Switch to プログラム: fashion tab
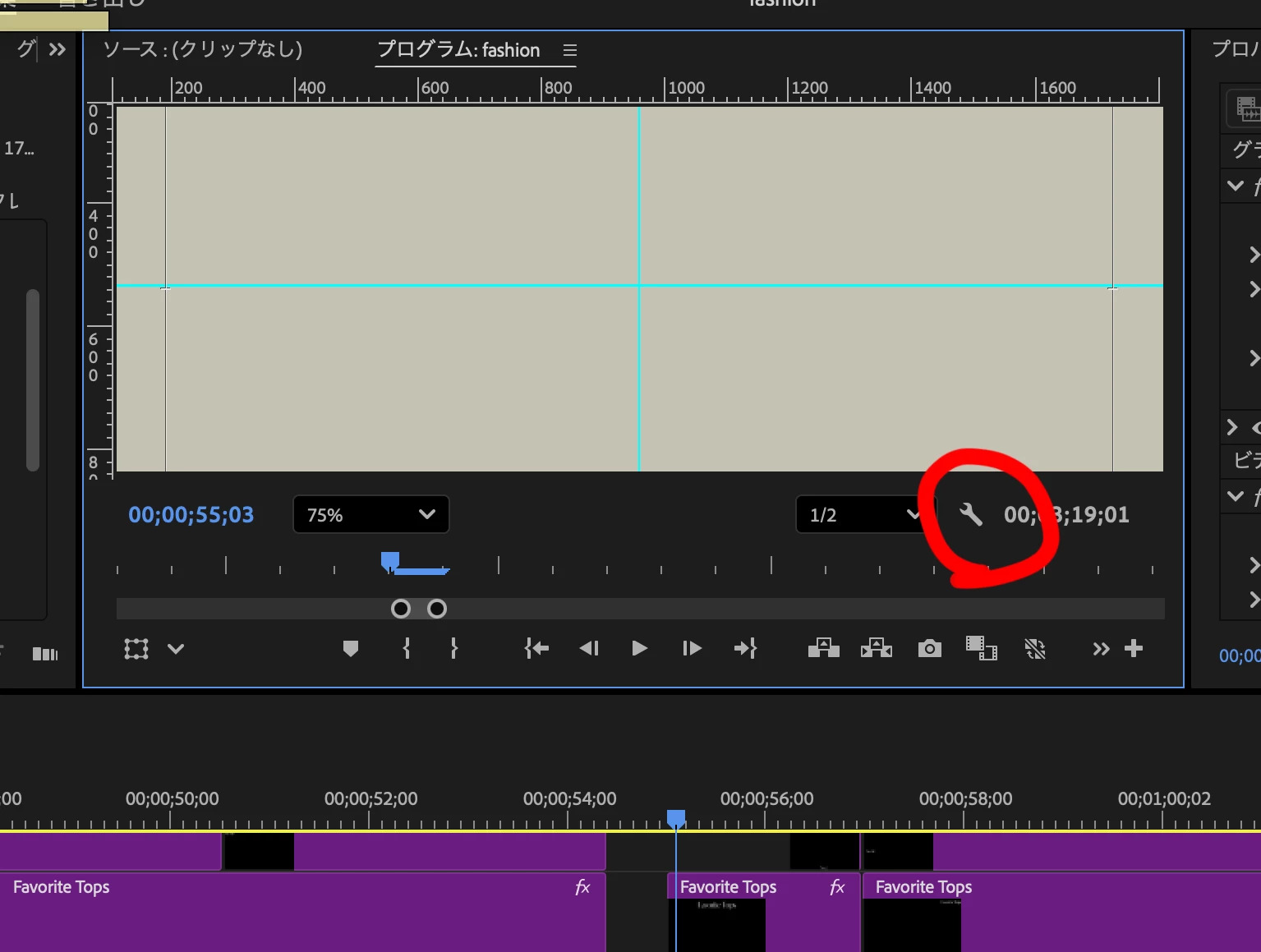The image size is (1261, 952). [458, 50]
